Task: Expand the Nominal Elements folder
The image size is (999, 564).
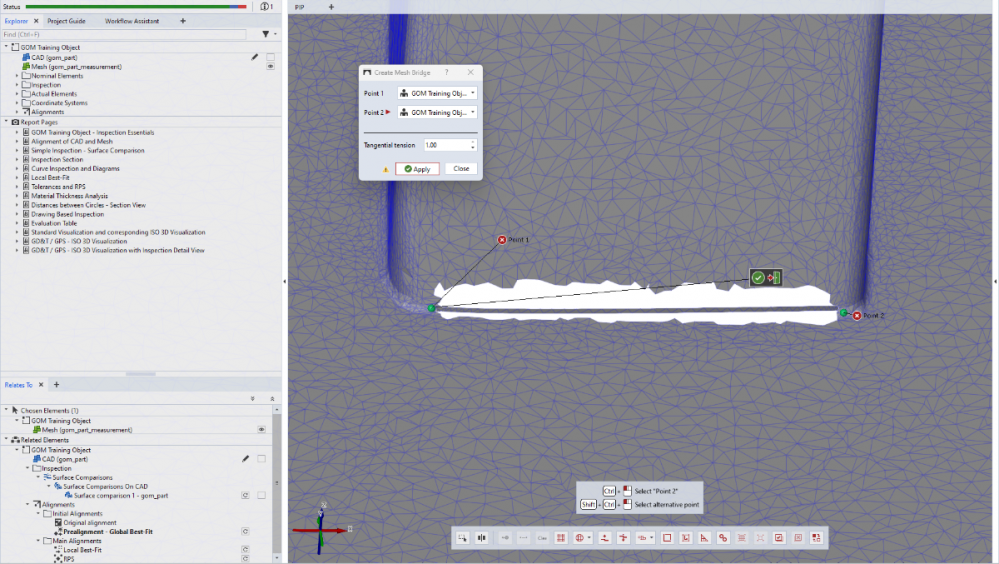Action: [x=17, y=76]
